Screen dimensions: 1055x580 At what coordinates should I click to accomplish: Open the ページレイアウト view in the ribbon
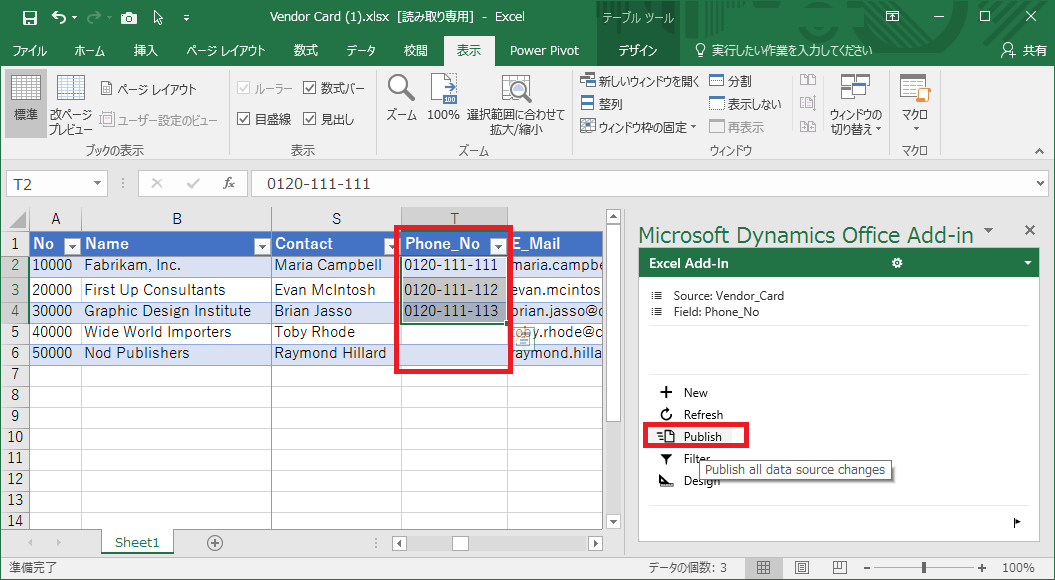point(149,89)
